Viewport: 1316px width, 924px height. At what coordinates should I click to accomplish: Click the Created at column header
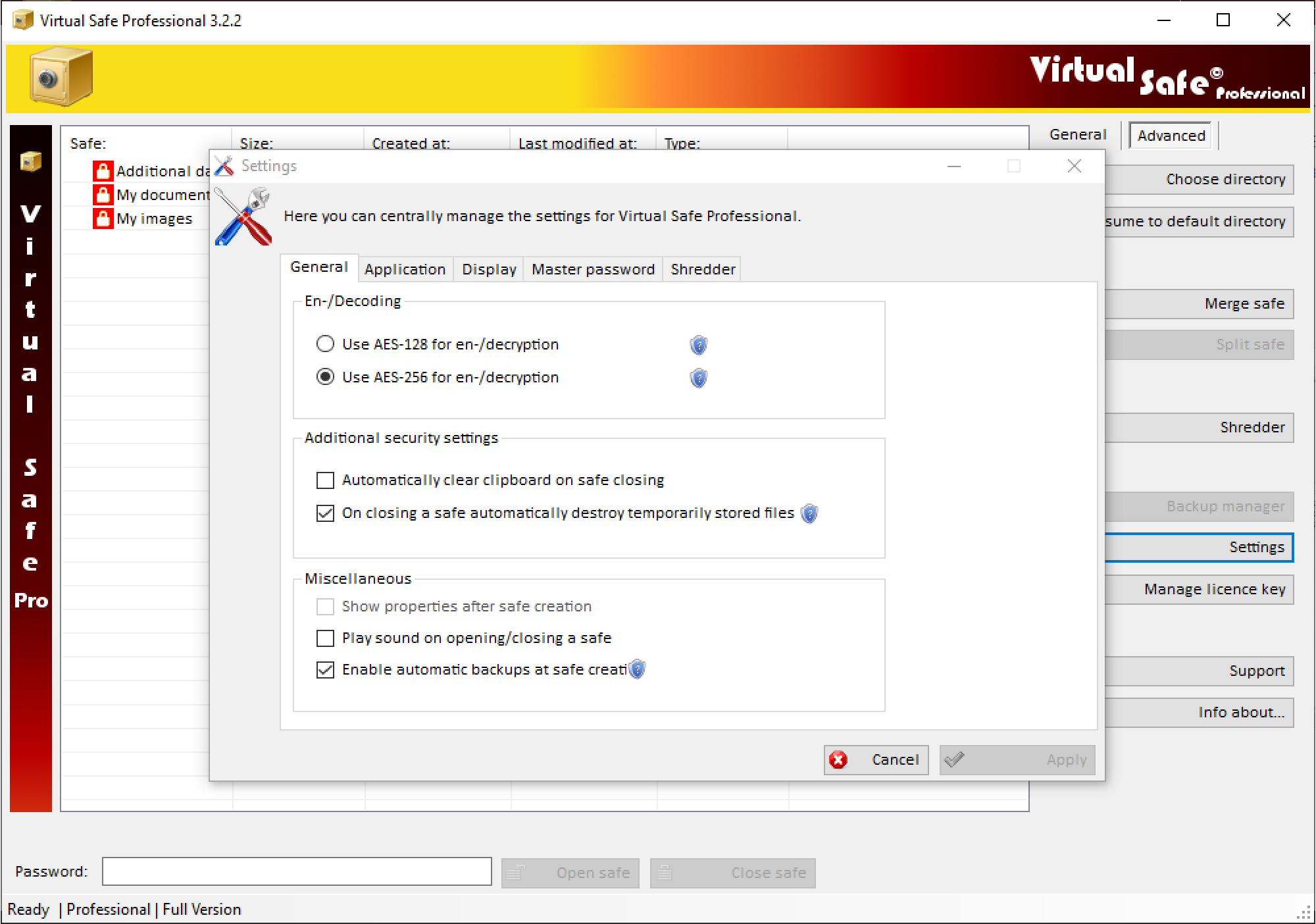coord(438,140)
